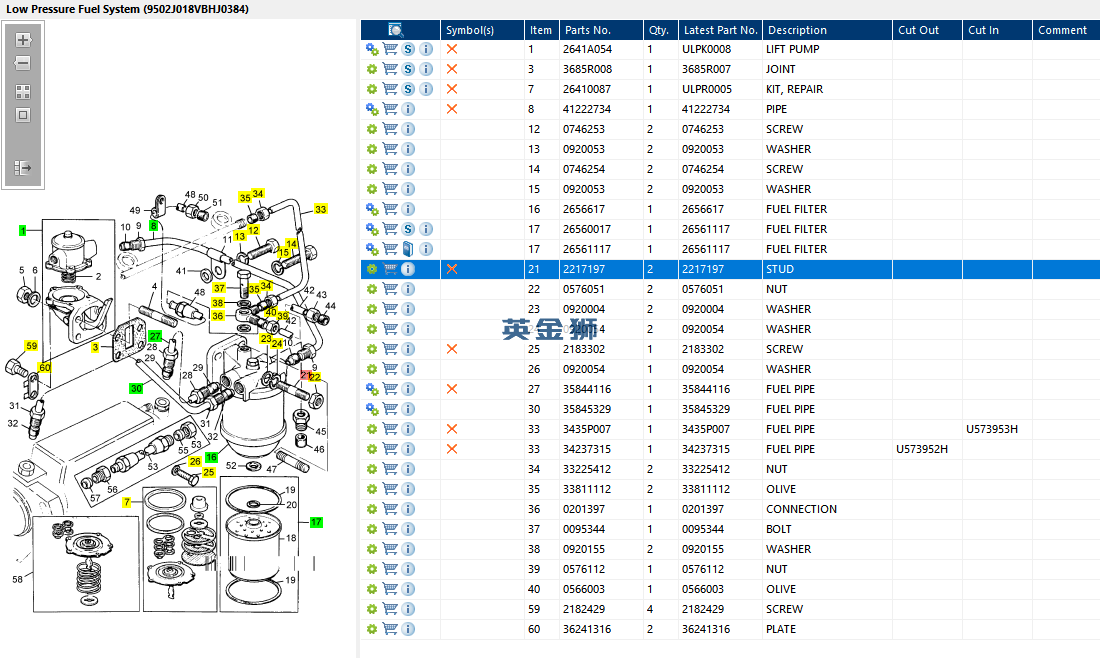Click the S icon on KIT, REPAIR row
This screenshot has height=658, width=1100.
(408, 89)
